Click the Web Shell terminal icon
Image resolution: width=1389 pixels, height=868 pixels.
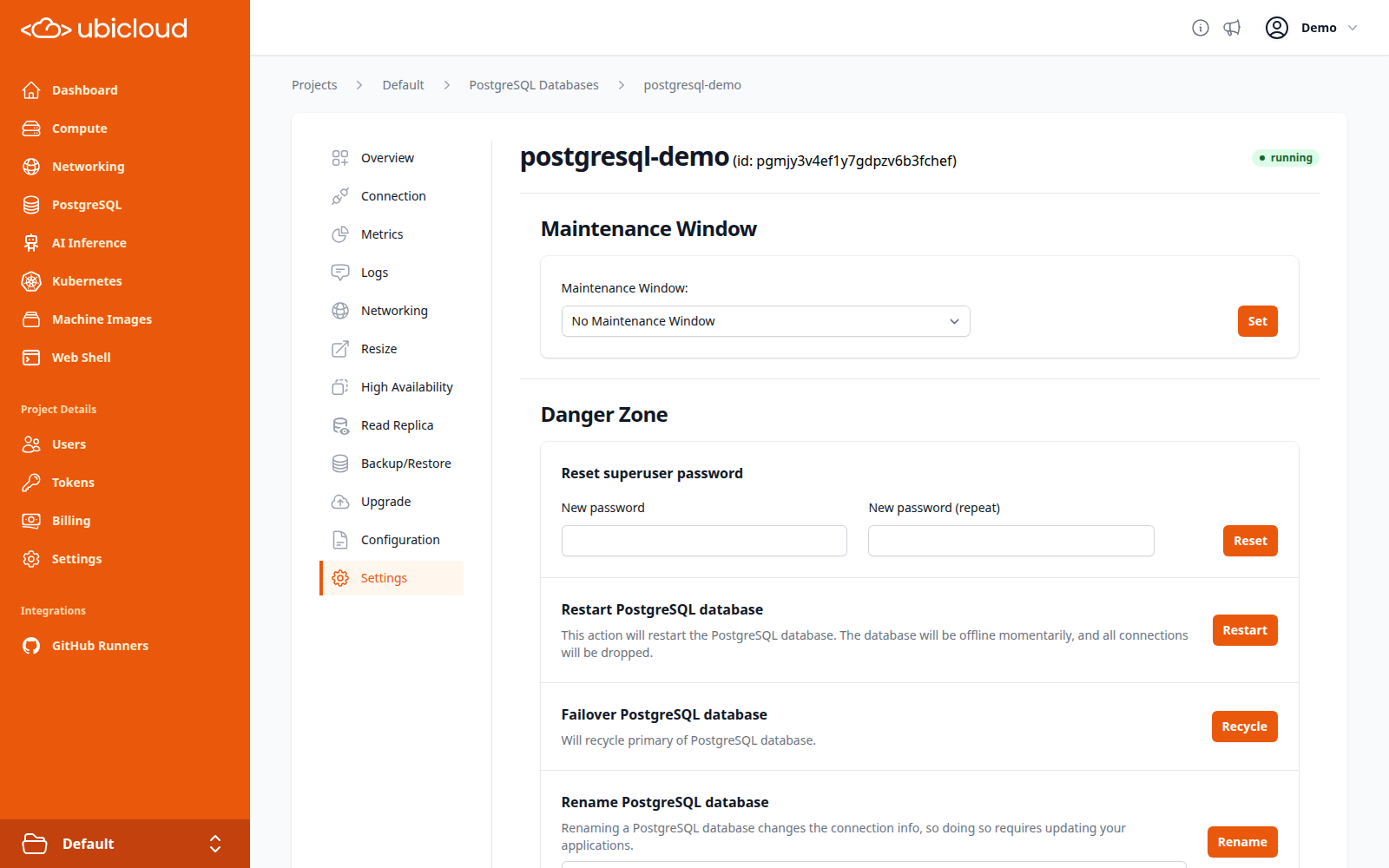[31, 358]
